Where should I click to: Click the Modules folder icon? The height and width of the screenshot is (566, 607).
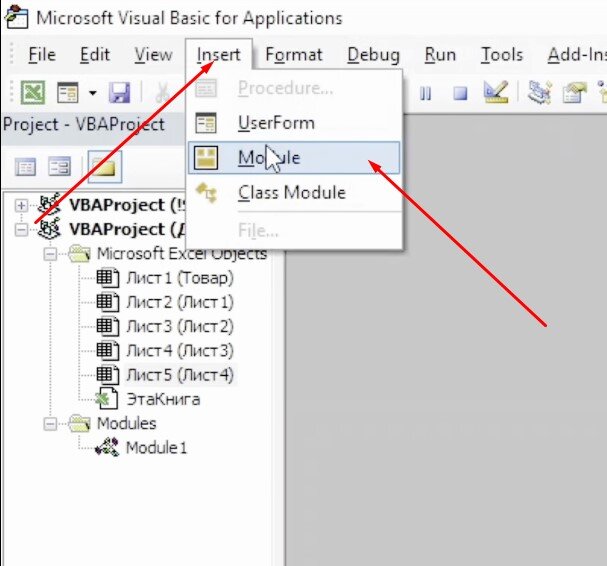80,424
